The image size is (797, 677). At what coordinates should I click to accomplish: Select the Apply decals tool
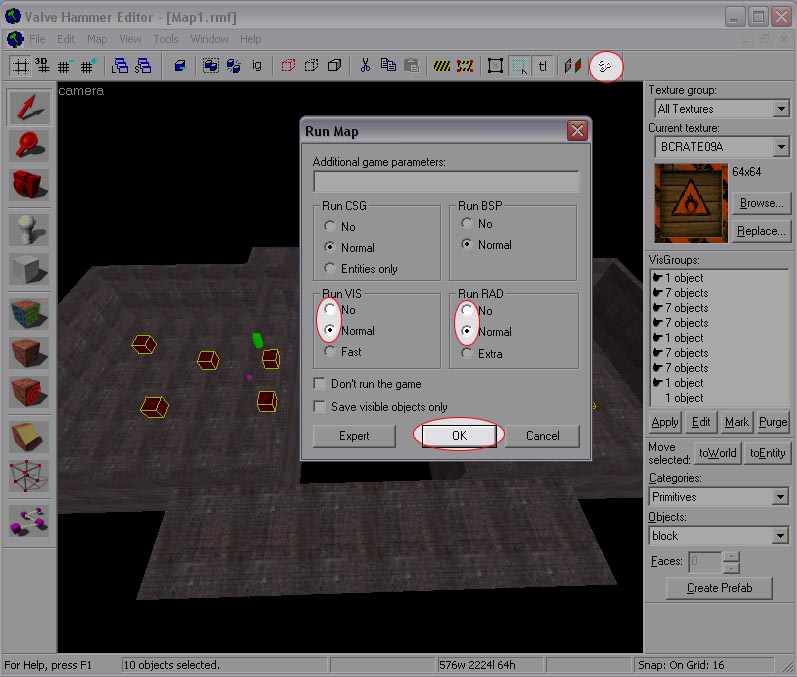point(29,391)
